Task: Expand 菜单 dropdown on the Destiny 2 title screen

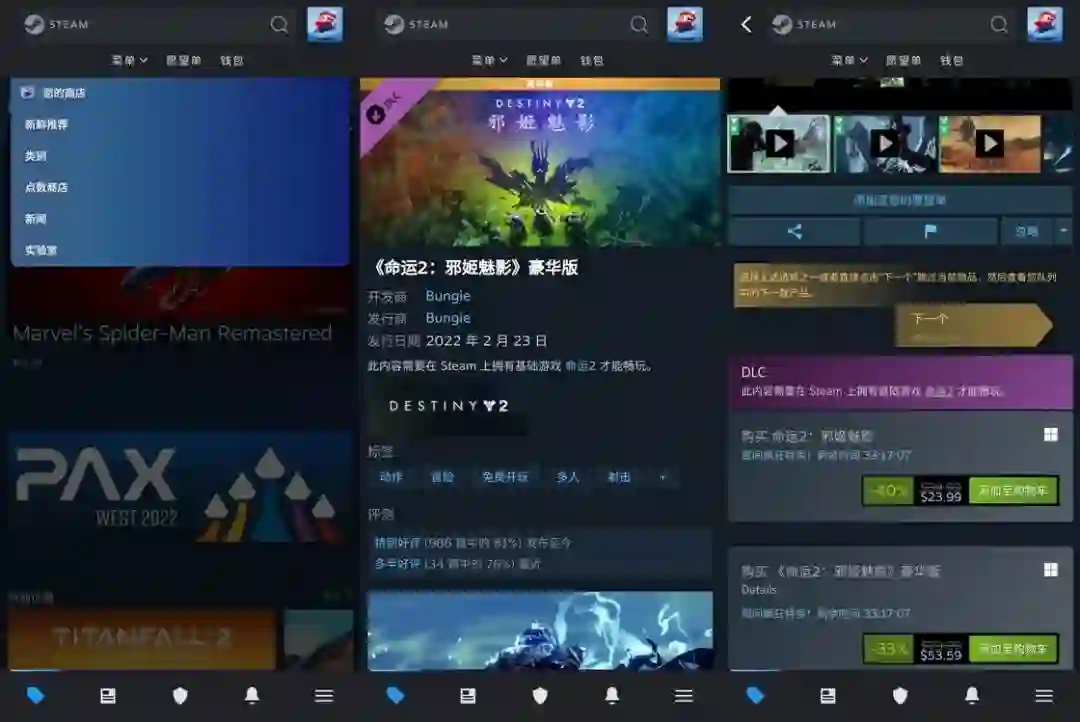Action: [490, 61]
